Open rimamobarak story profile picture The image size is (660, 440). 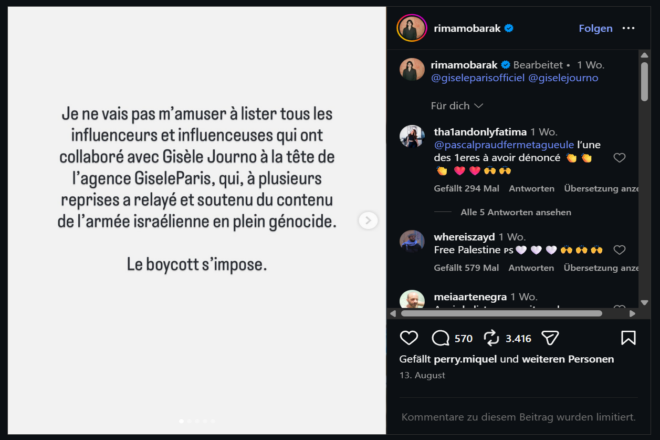(412, 28)
